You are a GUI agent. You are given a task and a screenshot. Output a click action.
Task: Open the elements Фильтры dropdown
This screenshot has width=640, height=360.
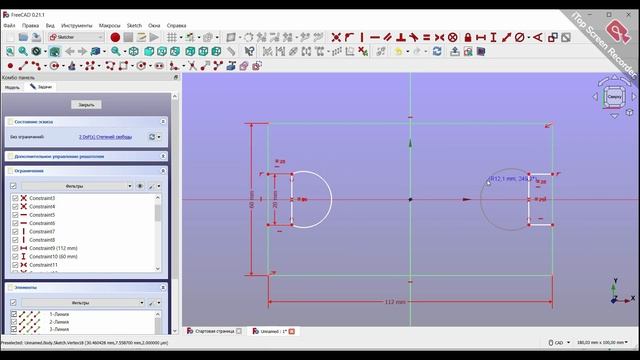(83, 303)
